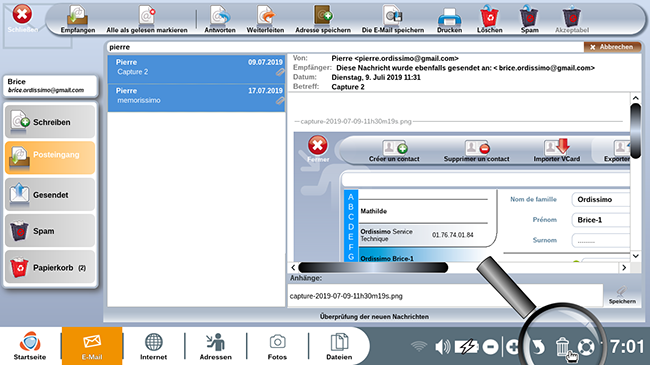Click the Empfangen toolbar icon
The image size is (650, 365).
click(x=78, y=19)
